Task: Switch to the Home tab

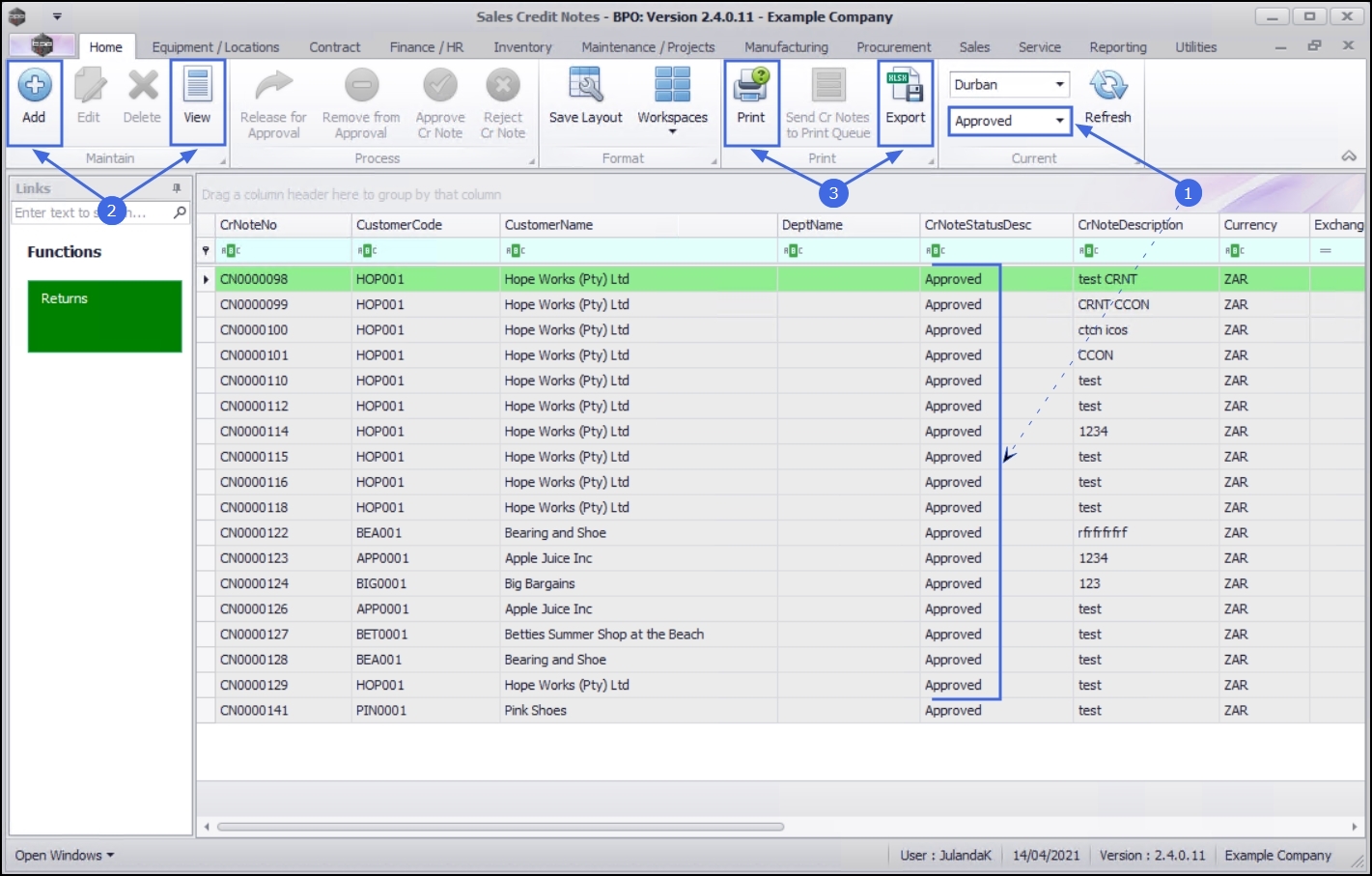Action: click(106, 46)
